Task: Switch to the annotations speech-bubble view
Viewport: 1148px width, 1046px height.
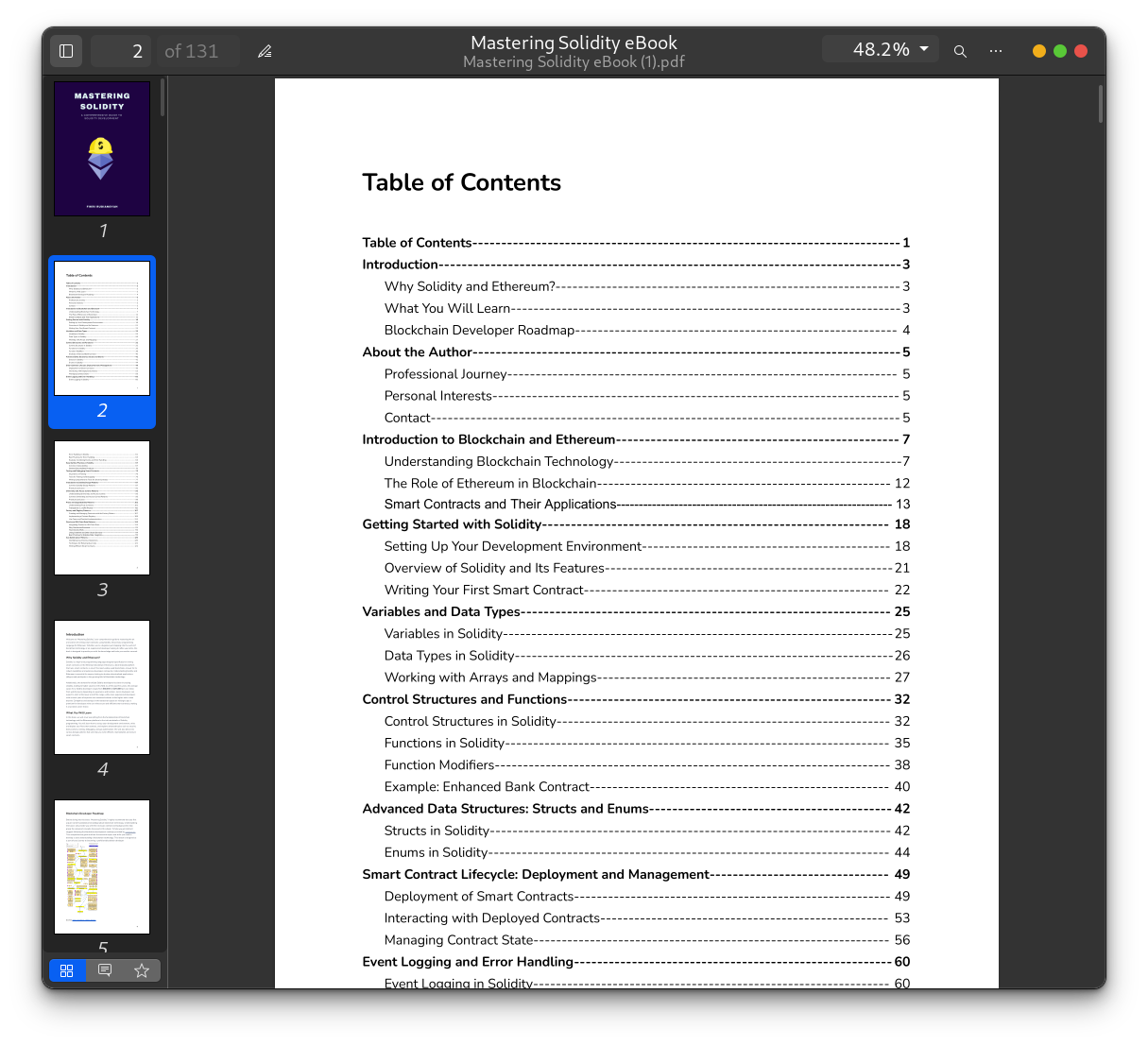Action: [x=104, y=969]
